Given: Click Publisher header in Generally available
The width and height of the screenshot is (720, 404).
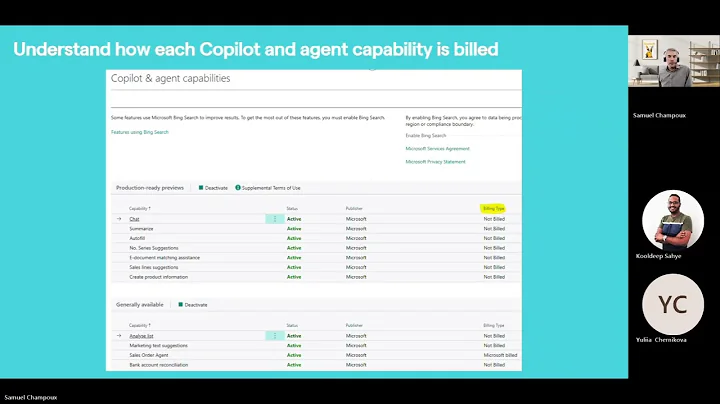Looking at the screenshot, I should (354, 325).
